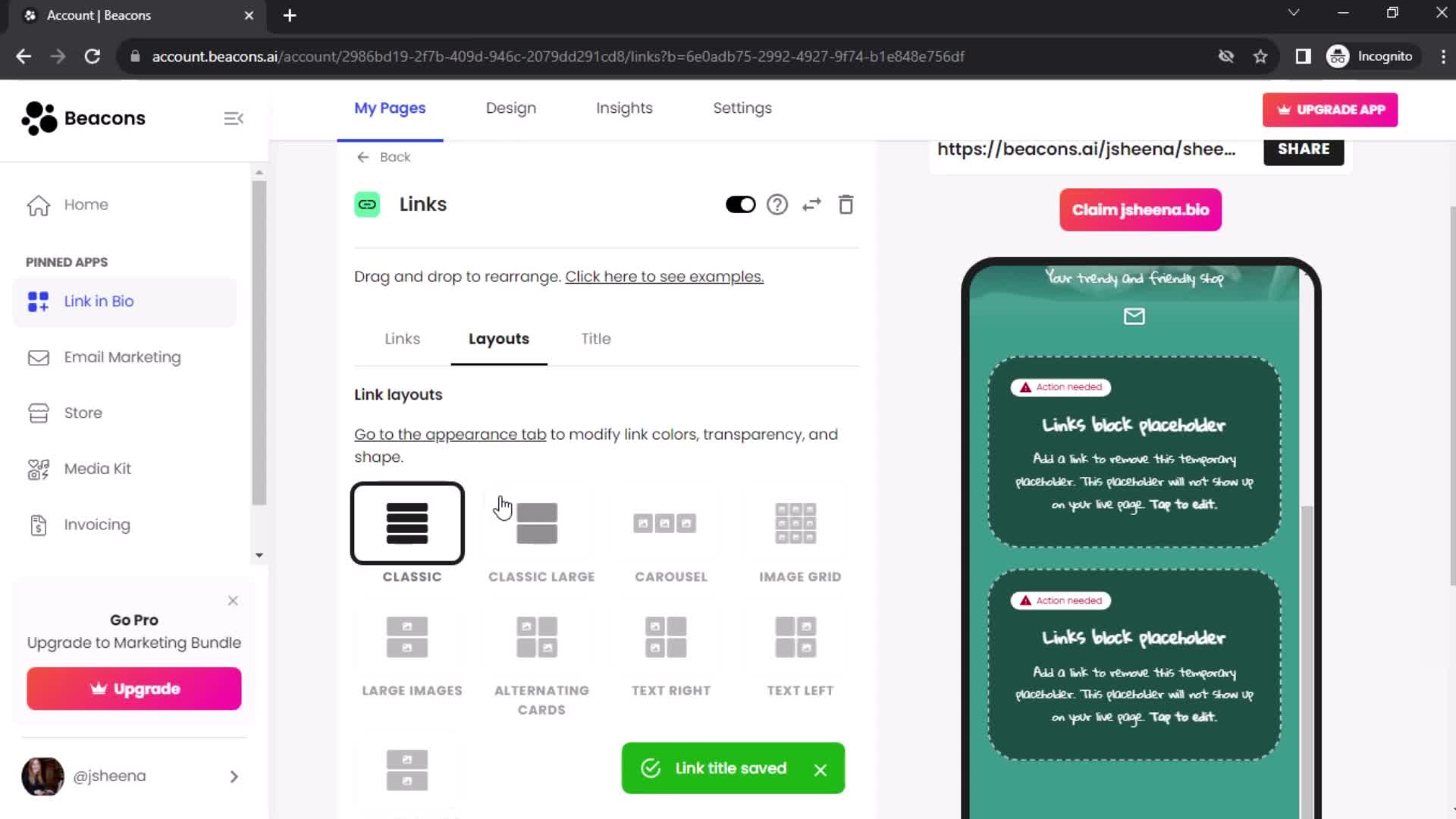Click the Links block visibility toggle
Image resolution: width=1456 pixels, height=819 pixels.
[x=740, y=204]
